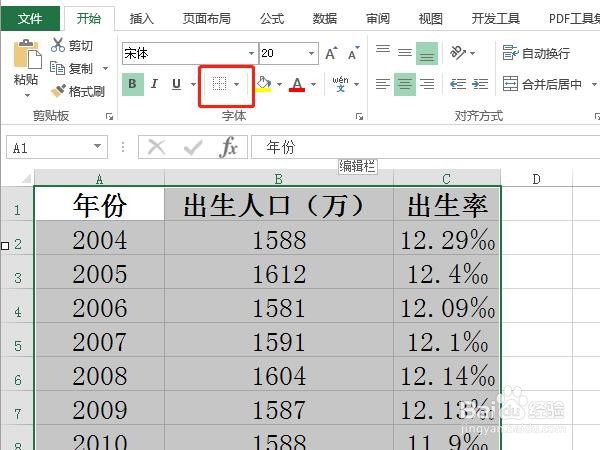Switch to the 视图 View tab
Screen dimensions: 600x450
(430, 18)
